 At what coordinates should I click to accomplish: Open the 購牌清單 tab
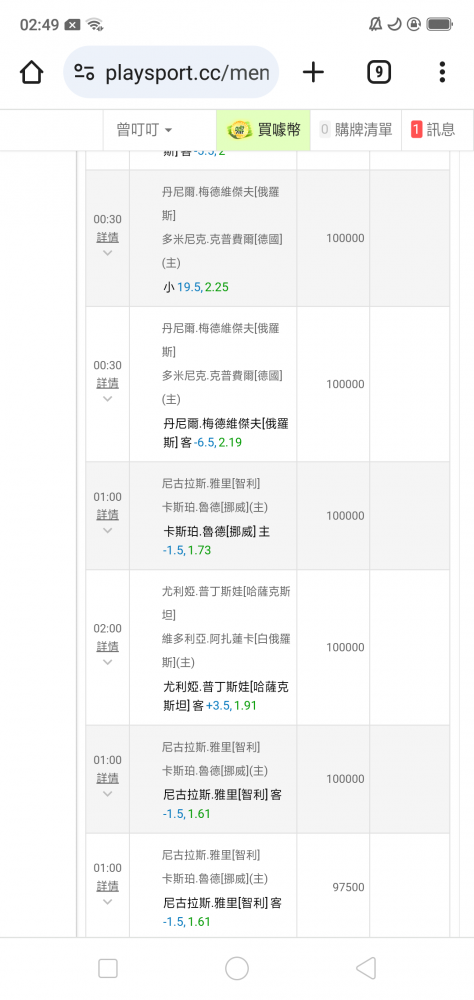(356, 130)
